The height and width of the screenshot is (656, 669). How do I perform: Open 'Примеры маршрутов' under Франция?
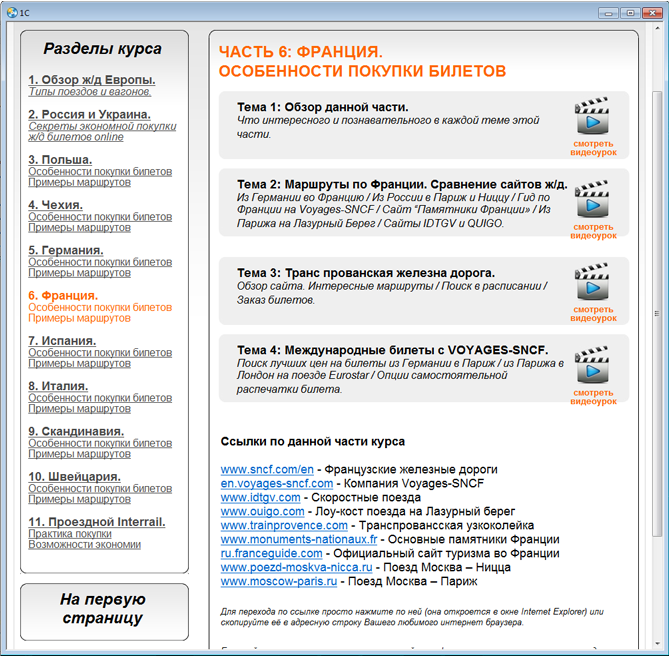click(x=79, y=318)
